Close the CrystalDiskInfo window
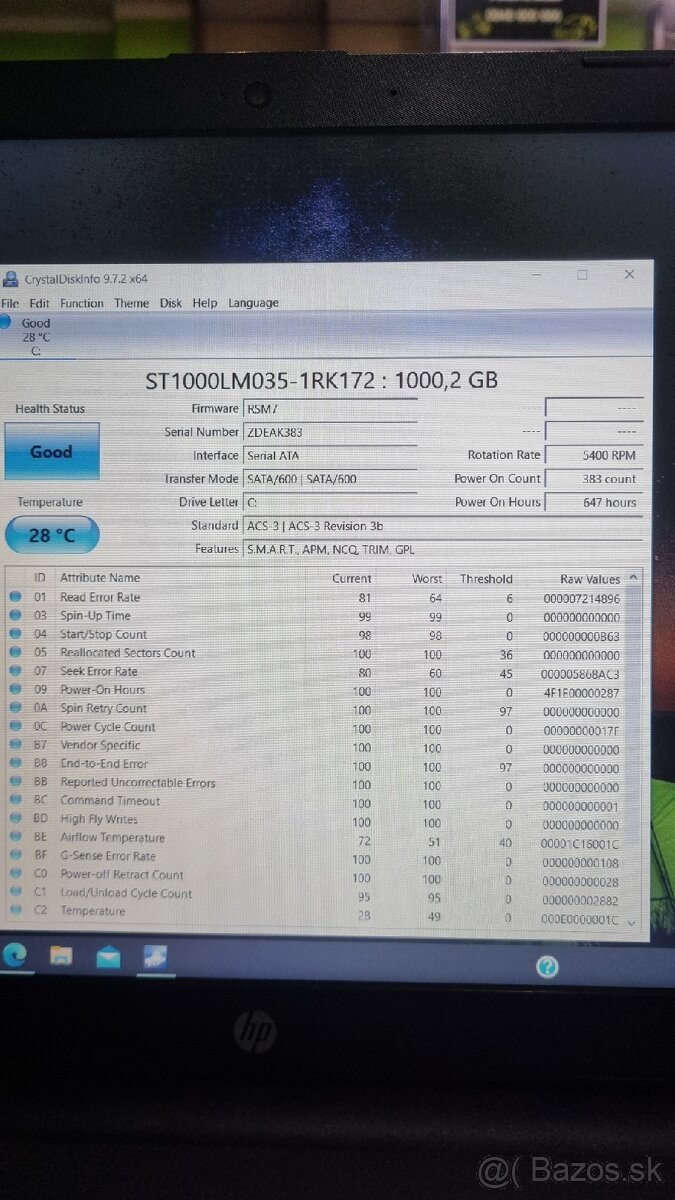 [x=629, y=275]
